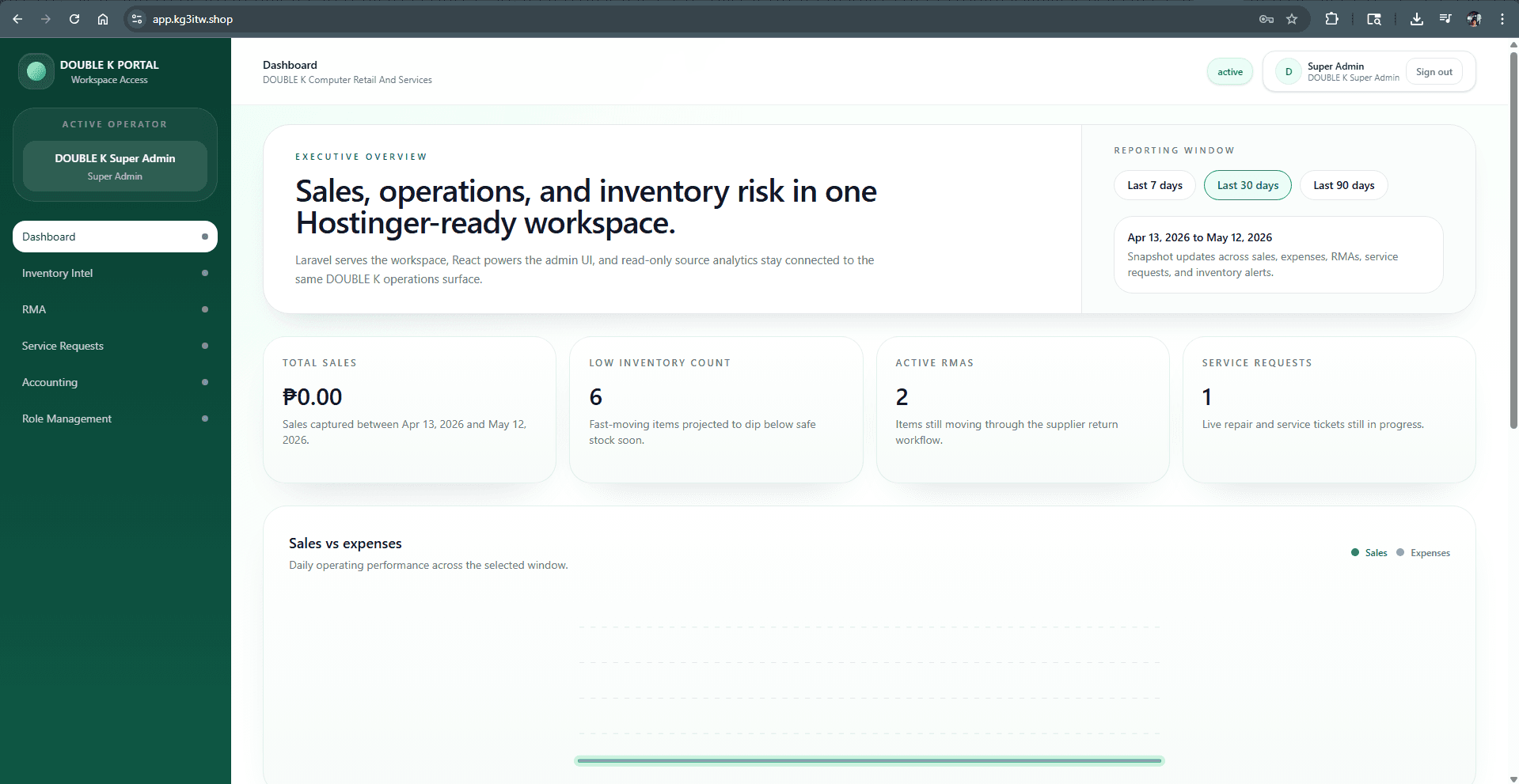The image size is (1519, 784).
Task: Open Service Requests in sidebar
Action: click(x=115, y=346)
